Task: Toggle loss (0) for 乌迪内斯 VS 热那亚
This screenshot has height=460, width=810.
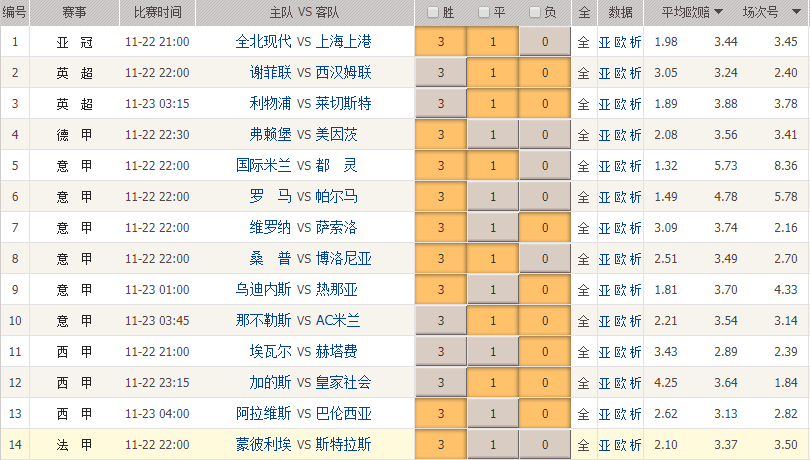Action: 545,290
